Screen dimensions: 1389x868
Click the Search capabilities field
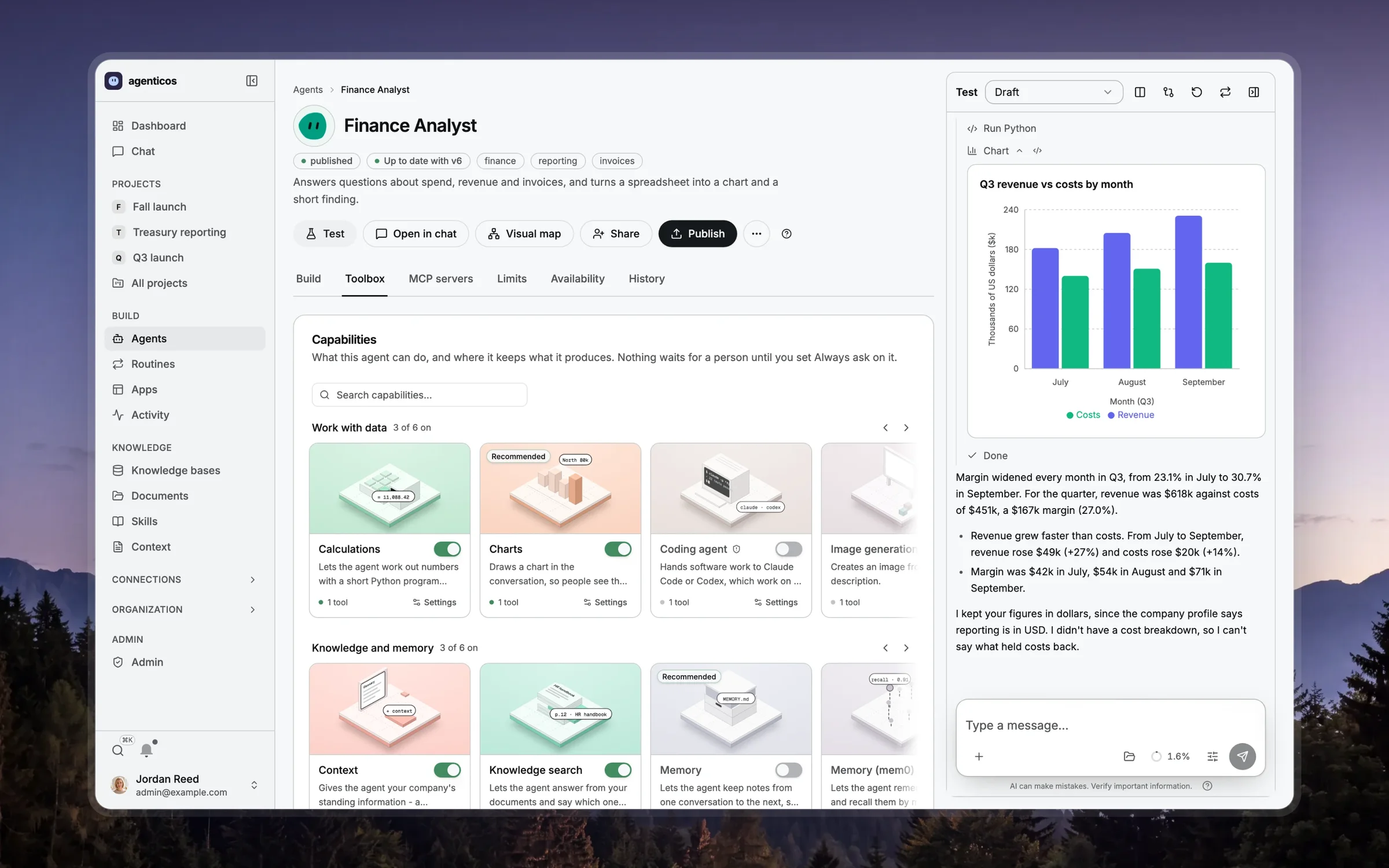[x=419, y=395]
